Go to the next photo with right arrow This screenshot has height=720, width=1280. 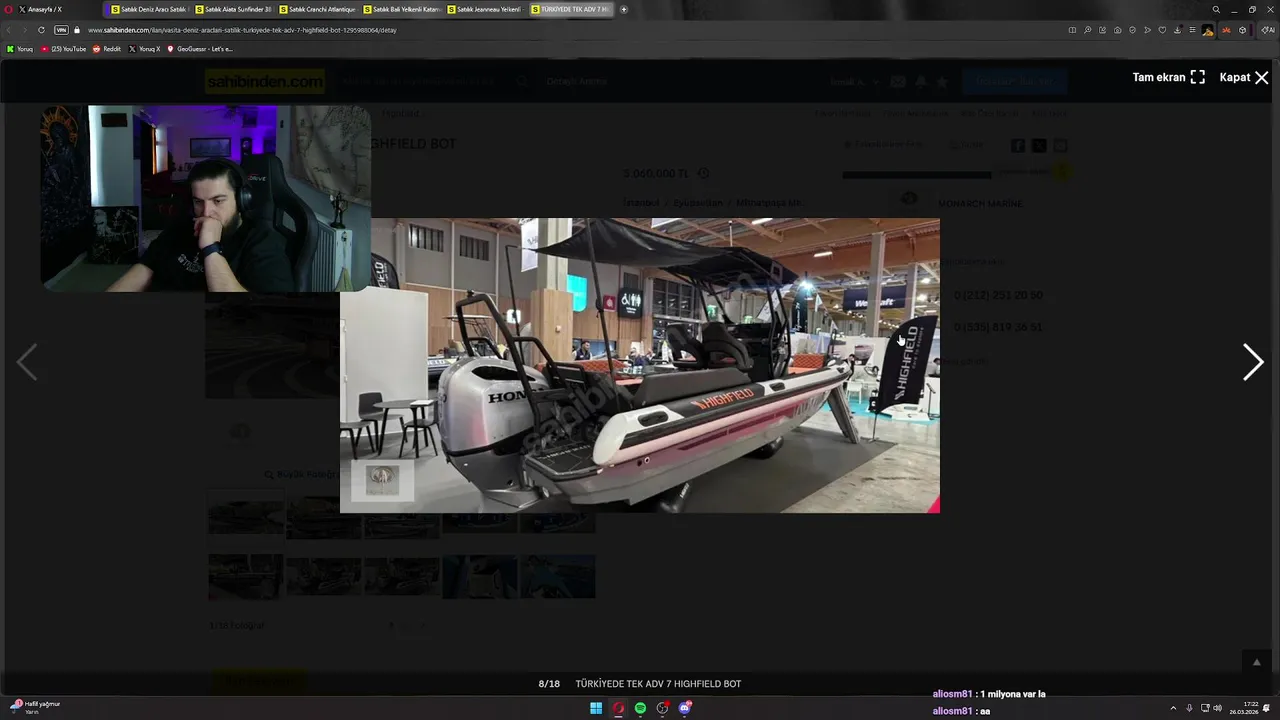pyautogui.click(x=1253, y=362)
